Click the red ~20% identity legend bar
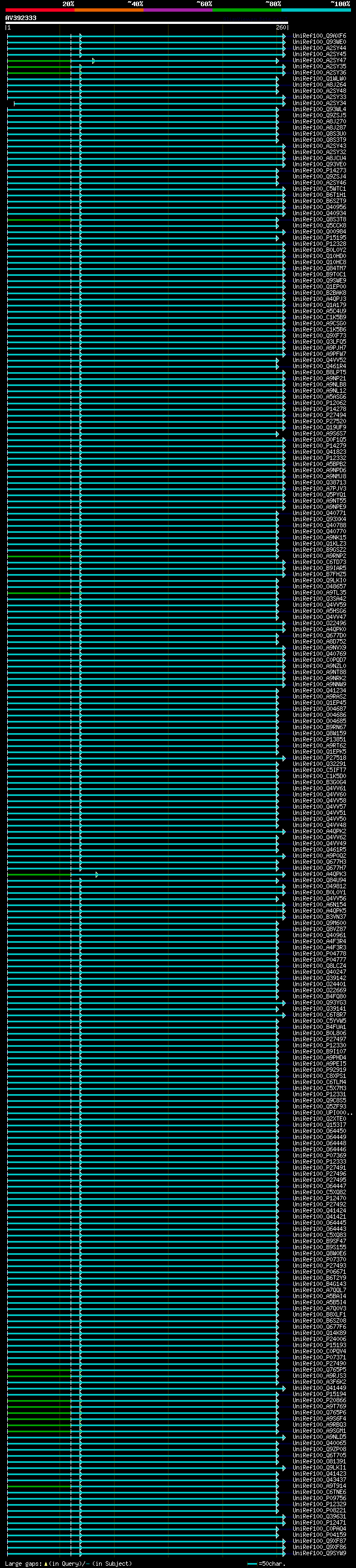Screen dimensions: 356x1568 coord(39,10)
